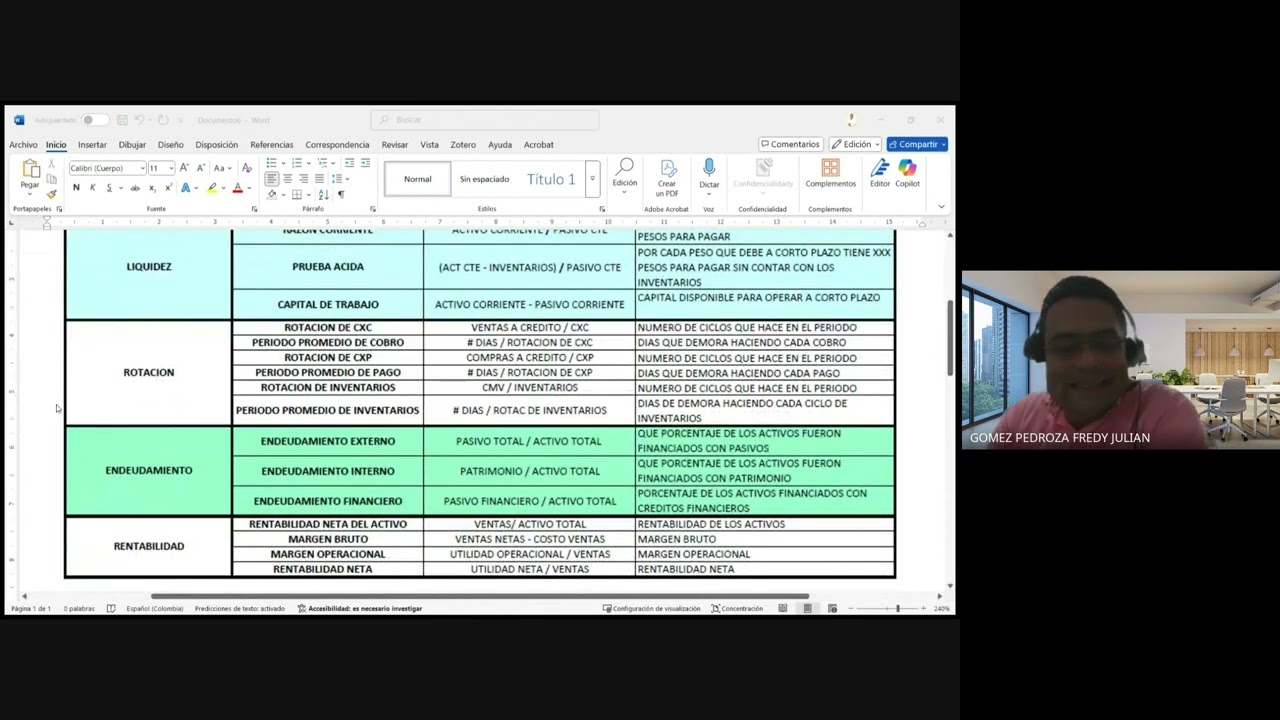Toggle superscript formatting

(168, 188)
